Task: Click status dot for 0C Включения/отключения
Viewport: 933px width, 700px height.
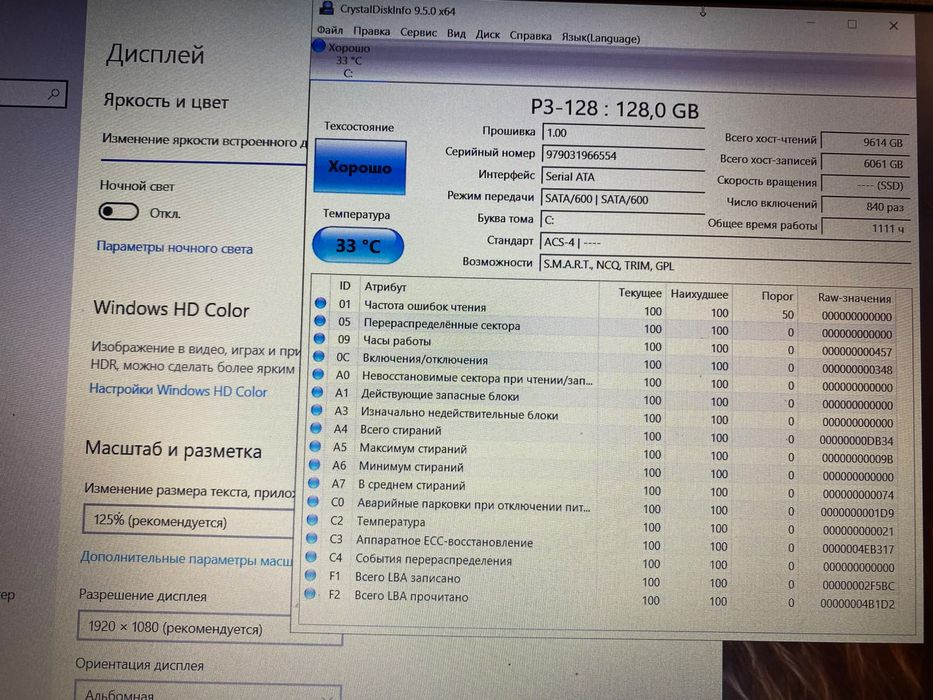Action: coord(318,357)
